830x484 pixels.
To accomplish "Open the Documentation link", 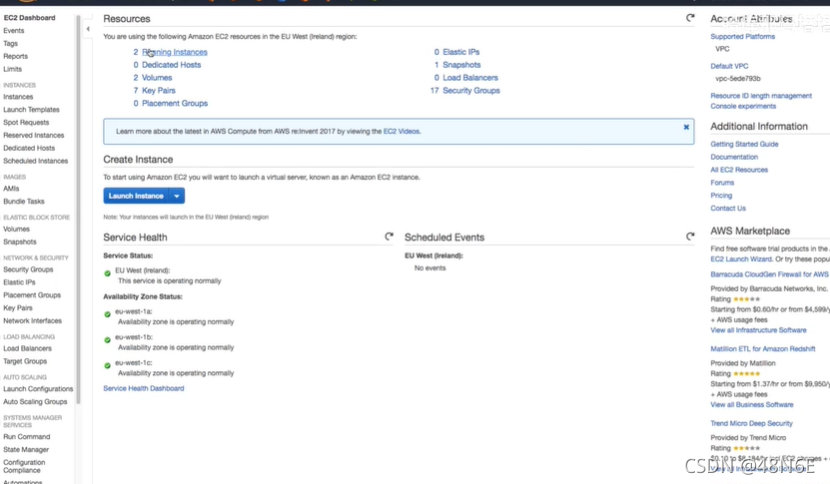I will [x=734, y=157].
